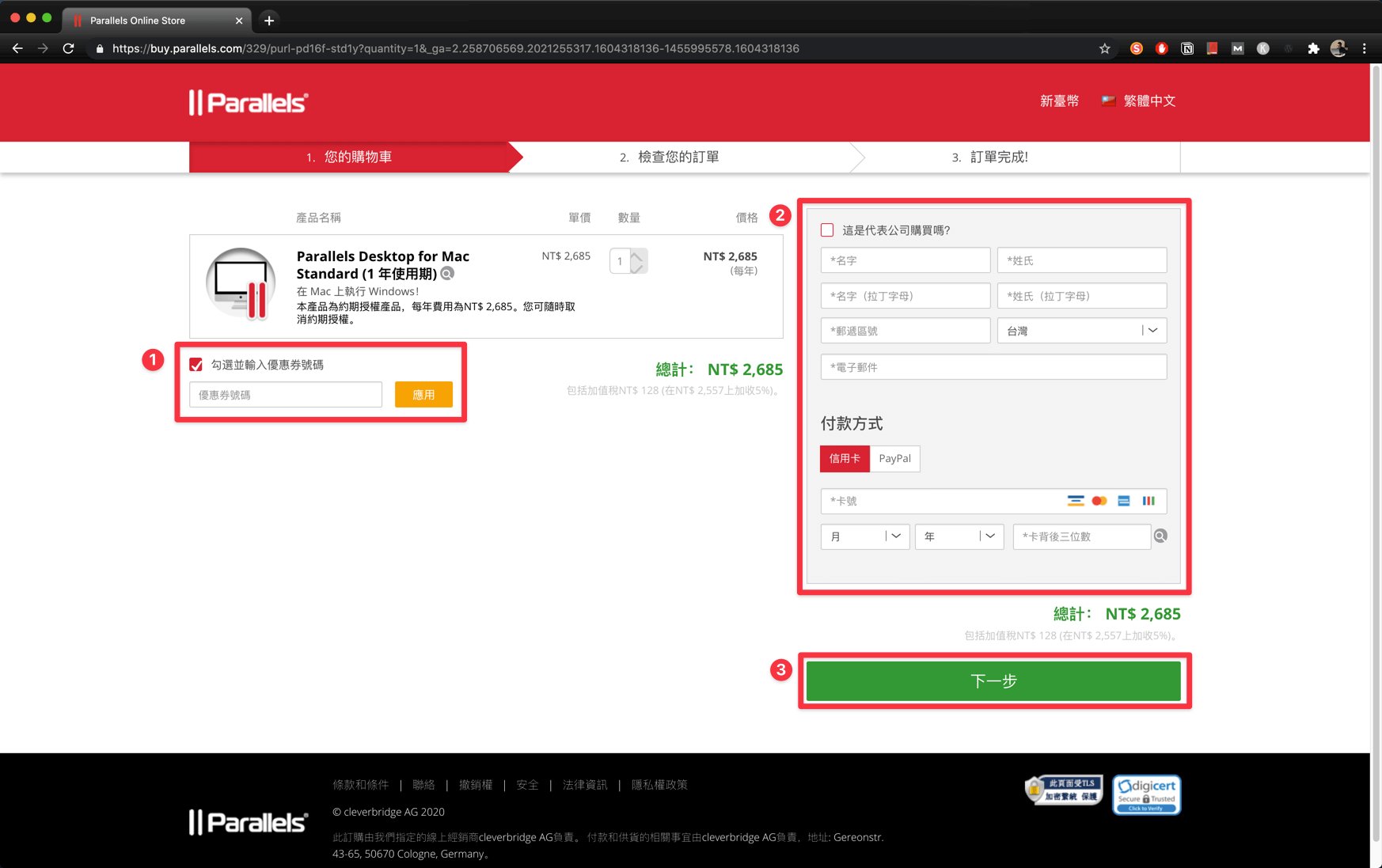Increase the product quantity
The image size is (1382, 868).
pos(638,255)
